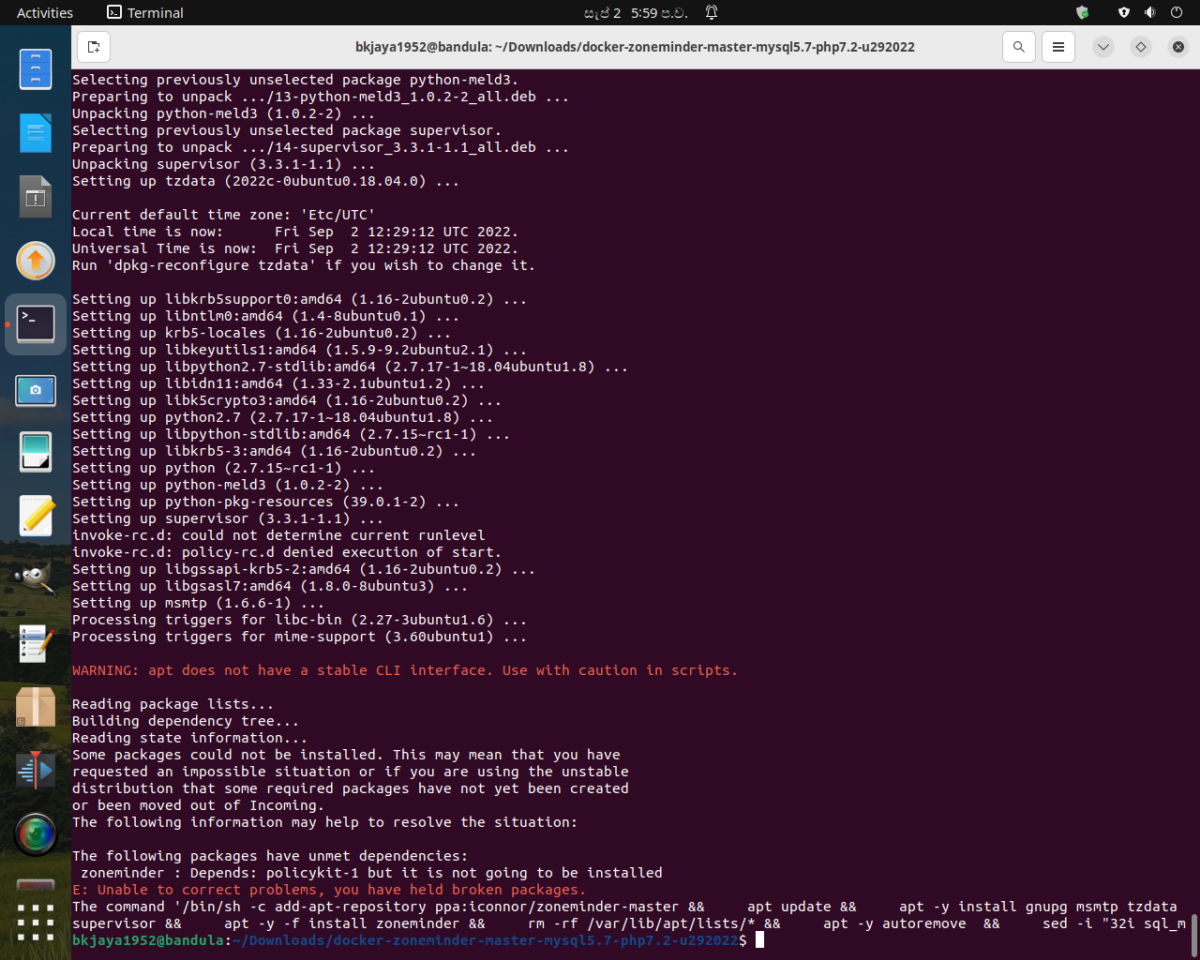Open the terminal hamburger menu
The width and height of the screenshot is (1200, 960).
[1058, 47]
